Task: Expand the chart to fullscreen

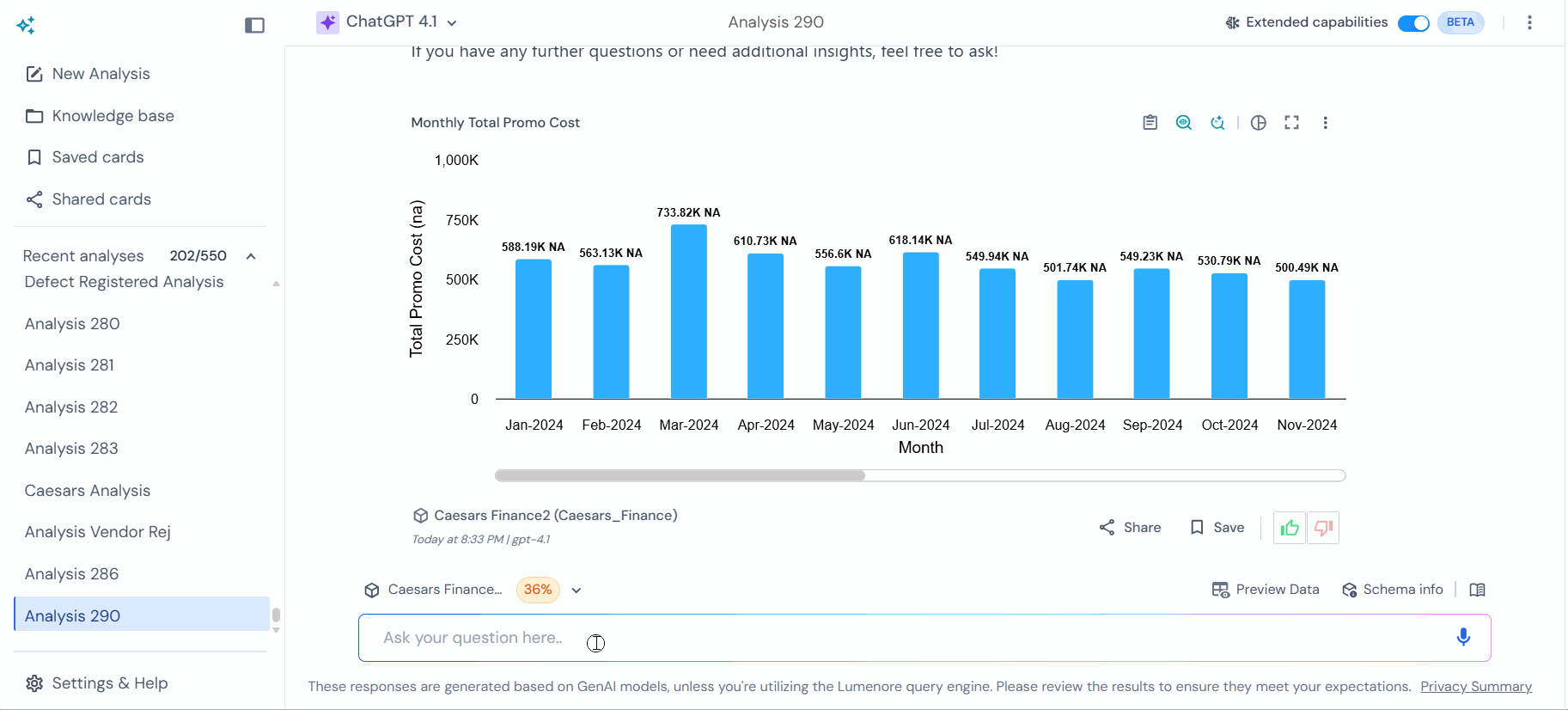Action: tap(1291, 123)
